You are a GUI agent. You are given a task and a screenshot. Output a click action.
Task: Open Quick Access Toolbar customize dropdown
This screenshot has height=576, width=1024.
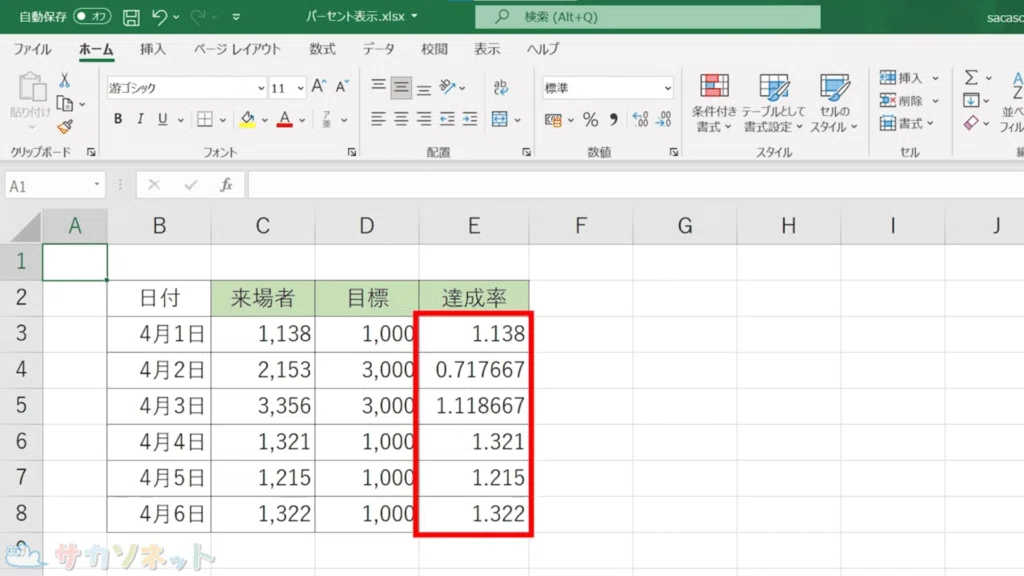[x=236, y=17]
